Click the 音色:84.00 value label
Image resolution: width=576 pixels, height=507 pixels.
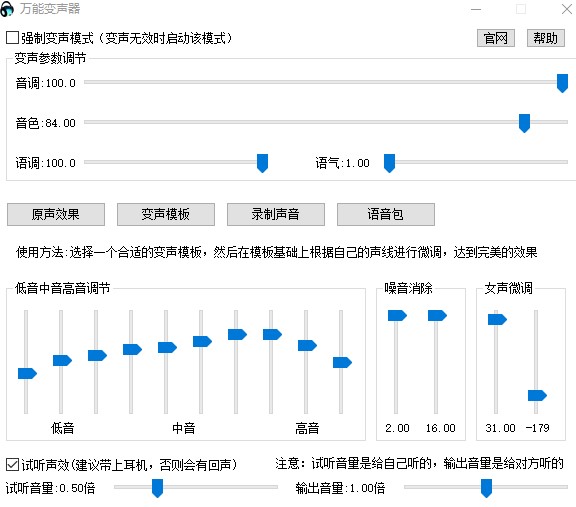tap(46, 123)
